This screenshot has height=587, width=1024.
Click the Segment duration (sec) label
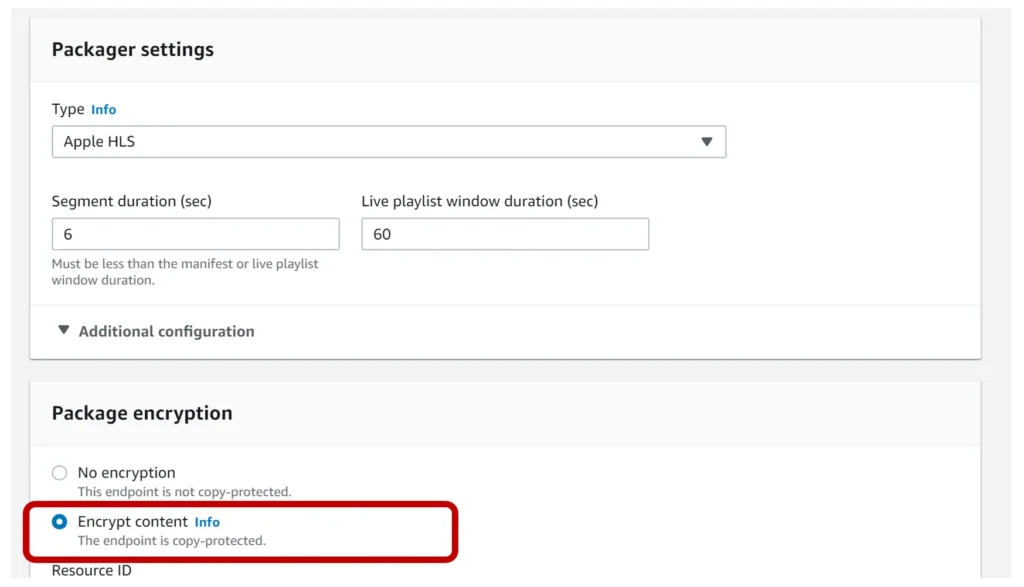tap(132, 201)
